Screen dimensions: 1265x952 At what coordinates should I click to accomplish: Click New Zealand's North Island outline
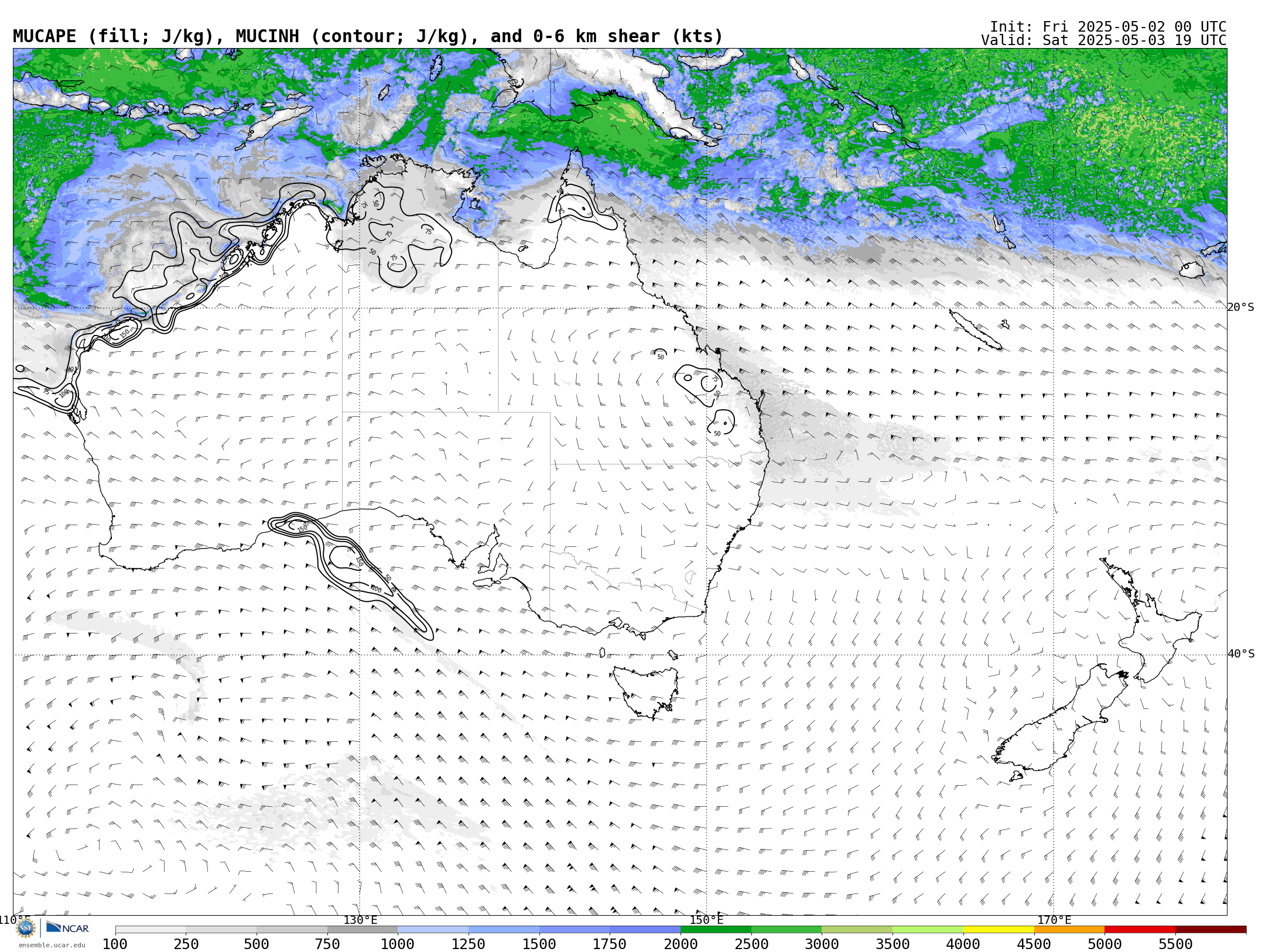1151,621
